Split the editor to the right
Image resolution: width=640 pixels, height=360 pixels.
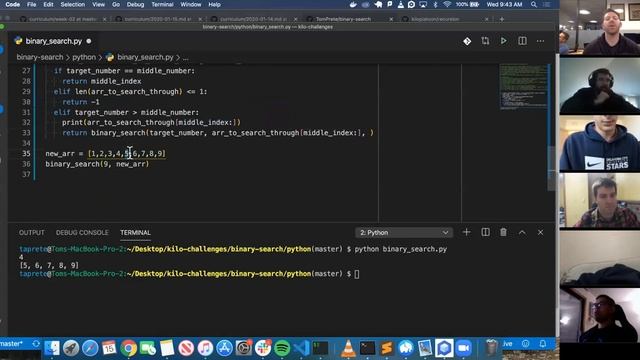(522, 41)
